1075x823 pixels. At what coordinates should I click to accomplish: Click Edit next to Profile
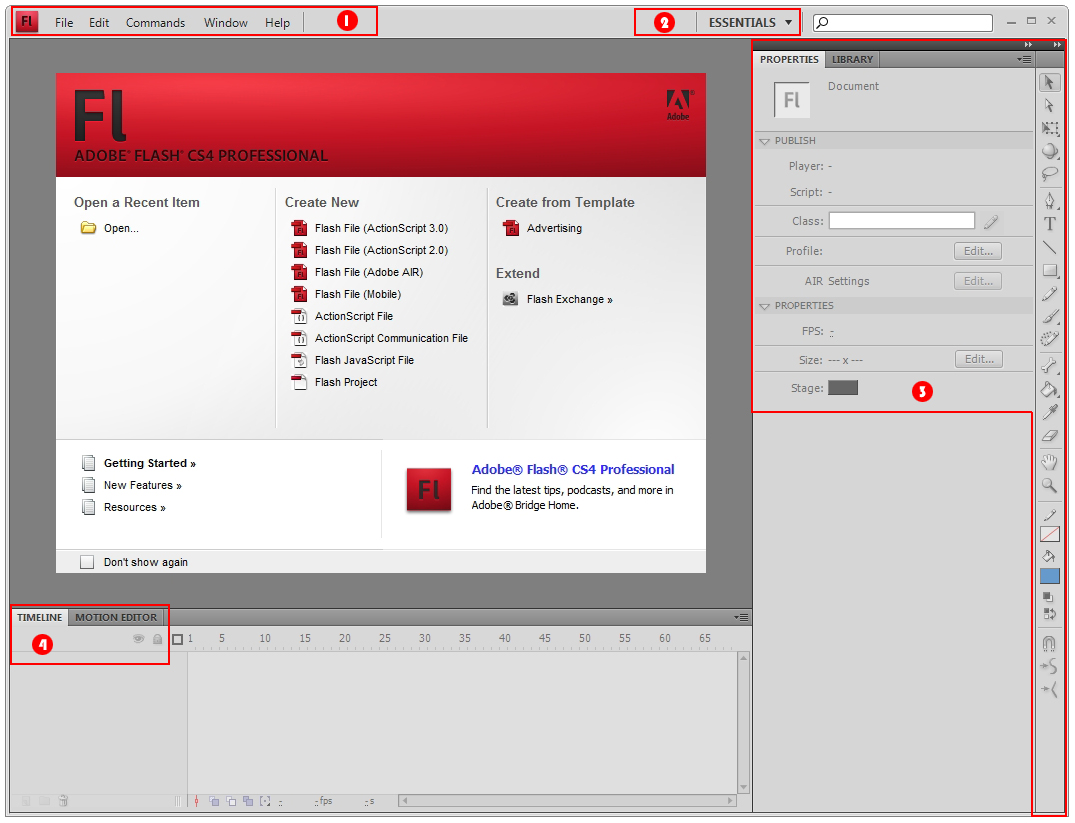click(977, 250)
